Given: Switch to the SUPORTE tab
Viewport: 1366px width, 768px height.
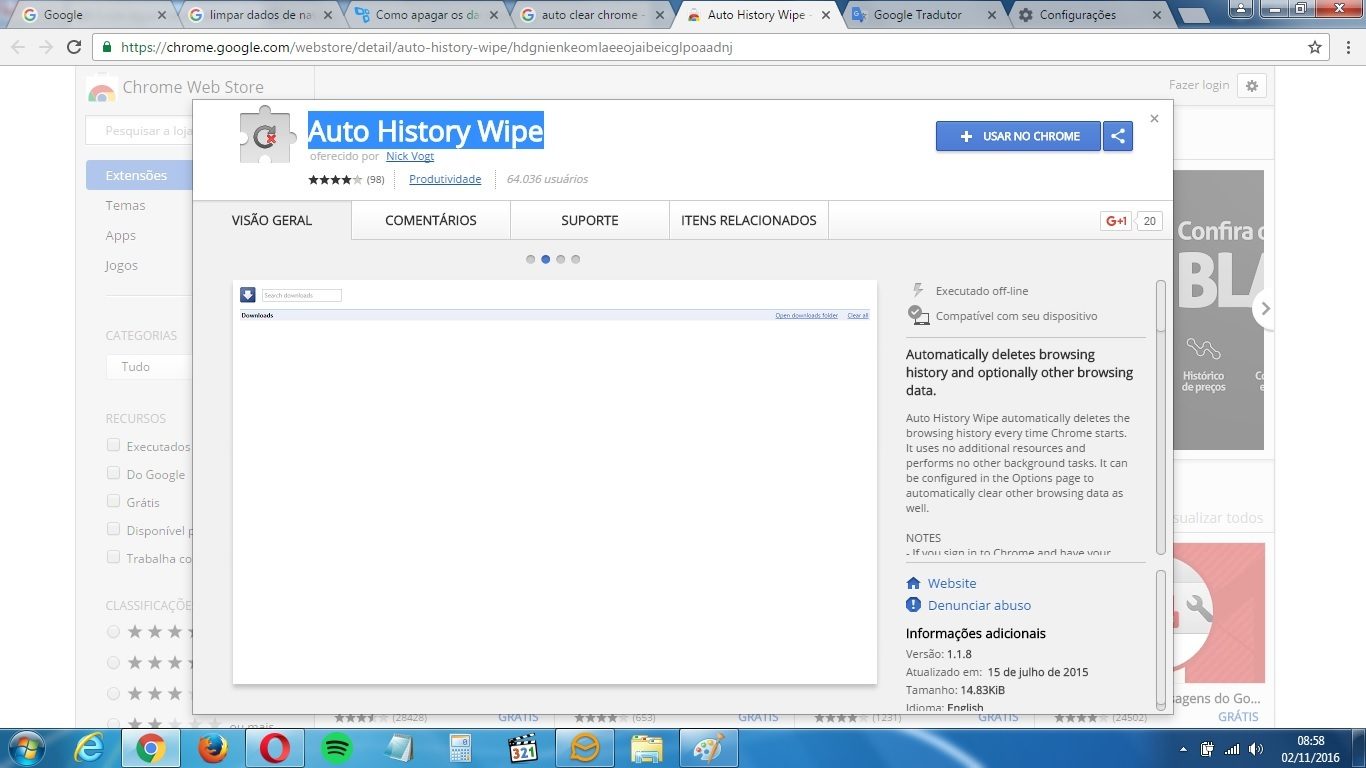Looking at the screenshot, I should pyautogui.click(x=590, y=221).
